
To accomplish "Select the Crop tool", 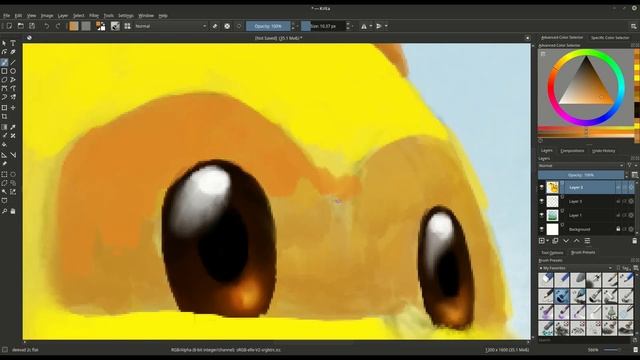I will pyautogui.click(x=4, y=117).
